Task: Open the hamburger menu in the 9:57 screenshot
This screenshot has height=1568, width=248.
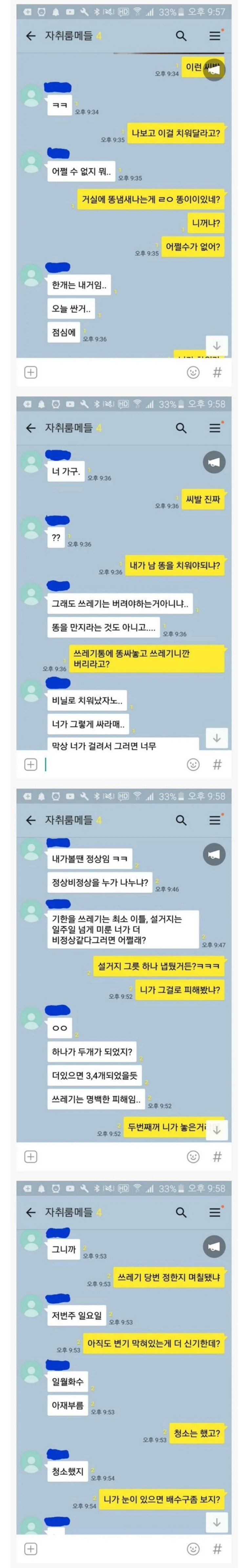Action: 215,36
